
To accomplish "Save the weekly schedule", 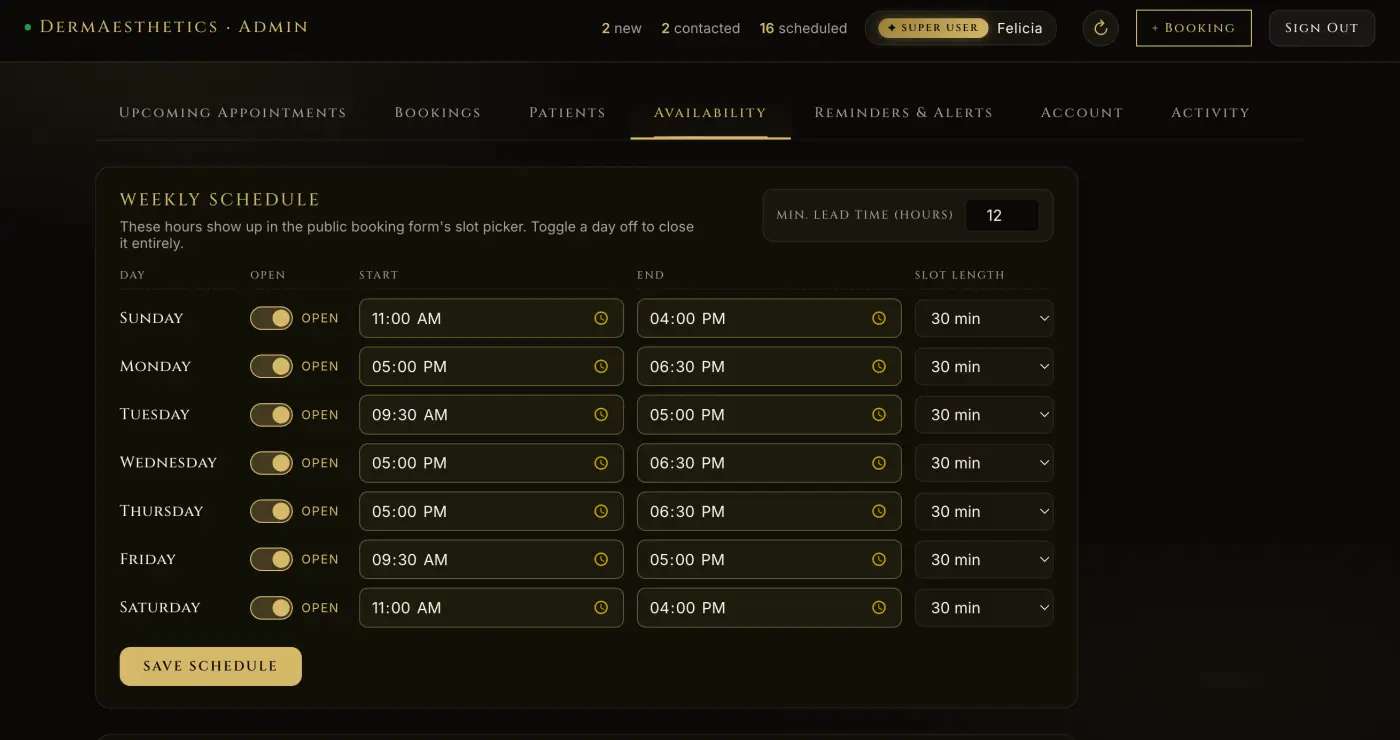I will pos(210,666).
